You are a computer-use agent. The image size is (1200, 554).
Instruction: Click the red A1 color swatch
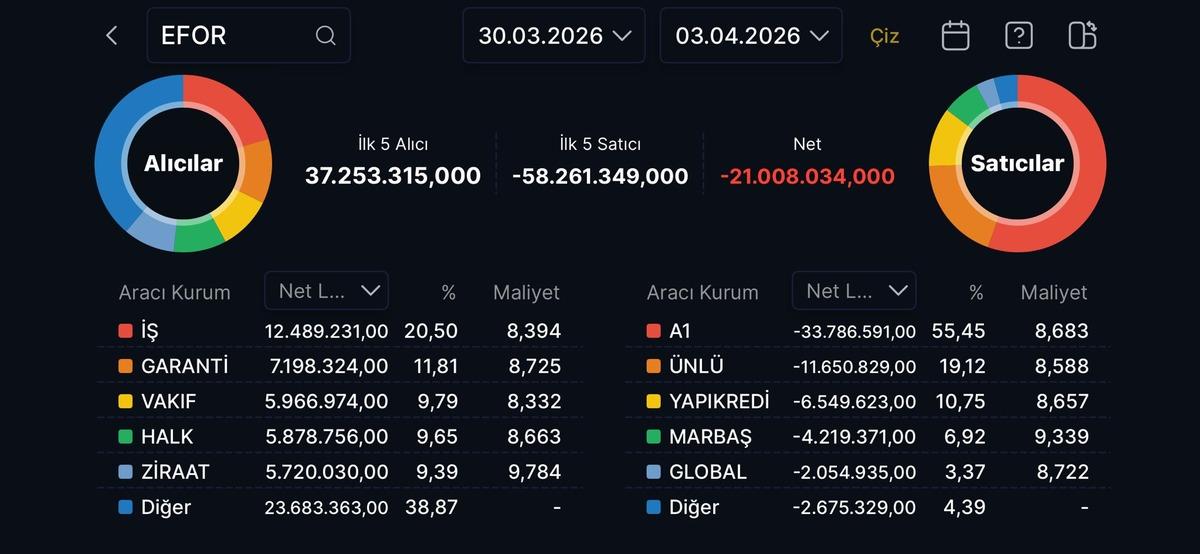[x=653, y=331]
